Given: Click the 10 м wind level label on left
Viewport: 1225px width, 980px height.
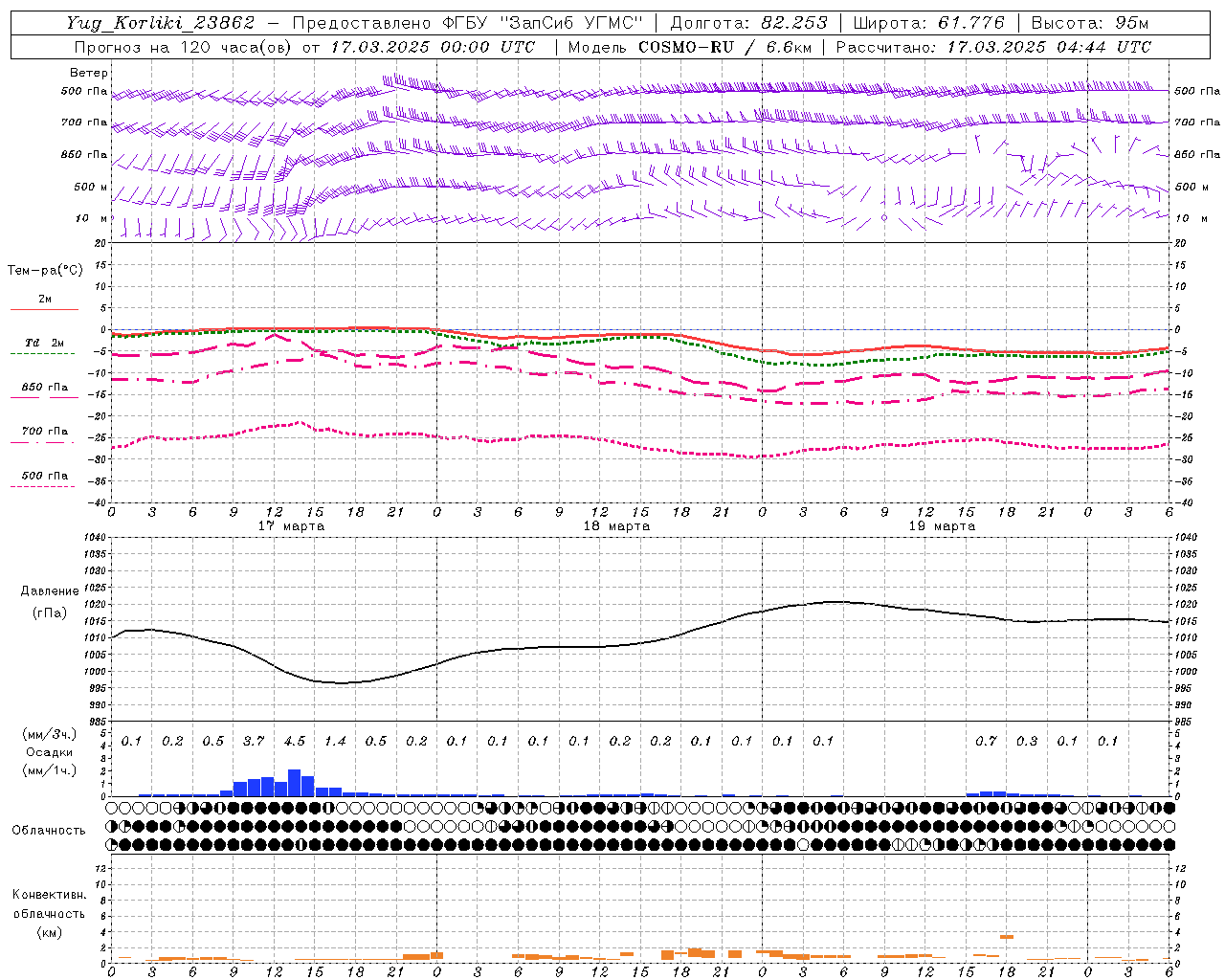Looking at the screenshot, I should pyautogui.click(x=92, y=218).
